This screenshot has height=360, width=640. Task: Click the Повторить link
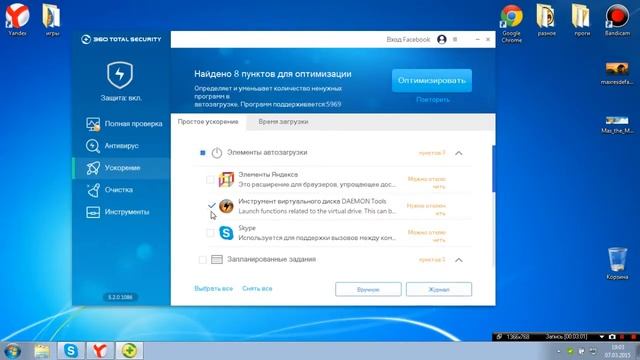(x=433, y=99)
